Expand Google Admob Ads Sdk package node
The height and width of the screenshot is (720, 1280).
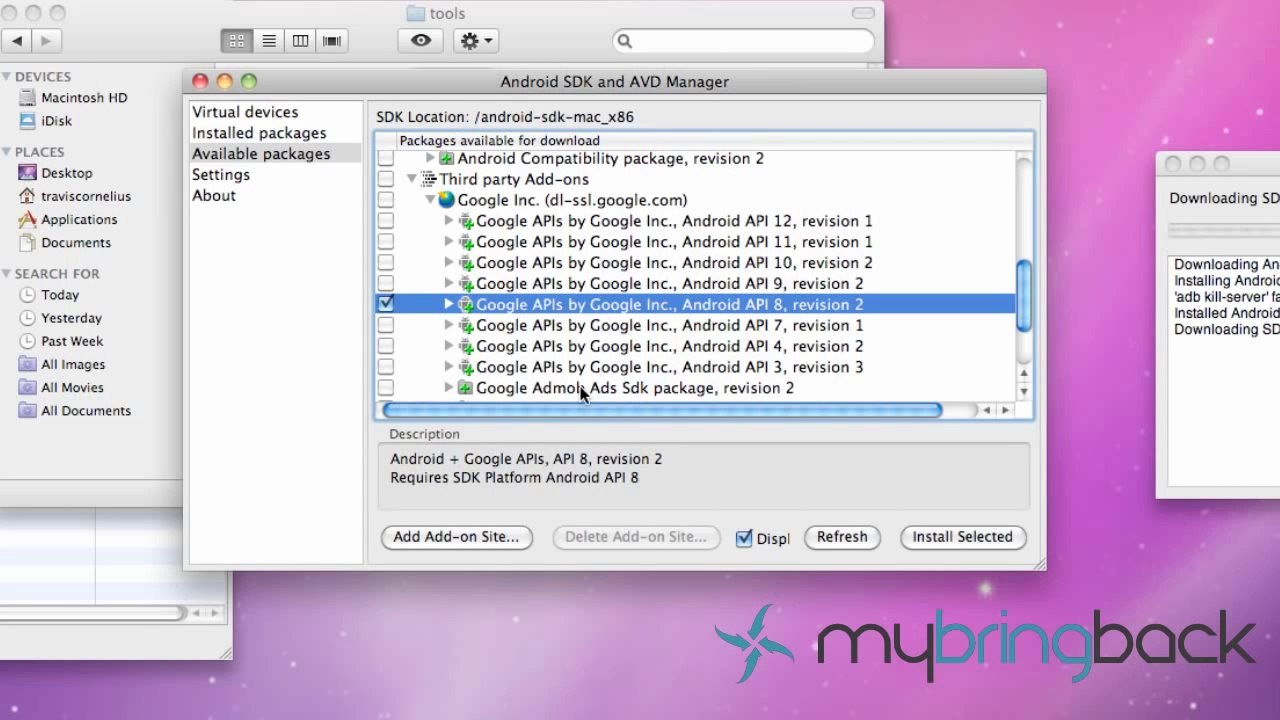tap(449, 388)
